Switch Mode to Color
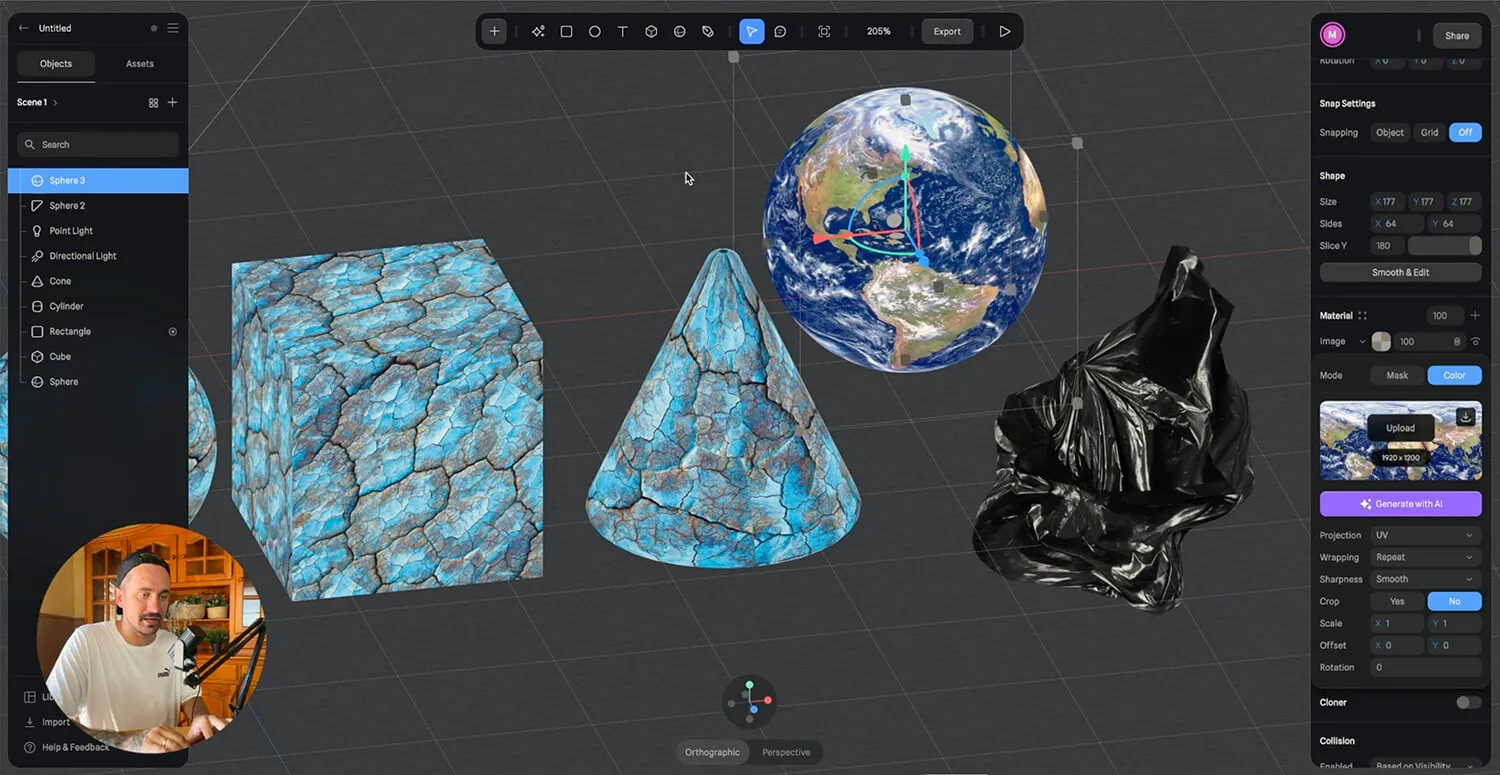This screenshot has width=1500, height=775. 1454,375
